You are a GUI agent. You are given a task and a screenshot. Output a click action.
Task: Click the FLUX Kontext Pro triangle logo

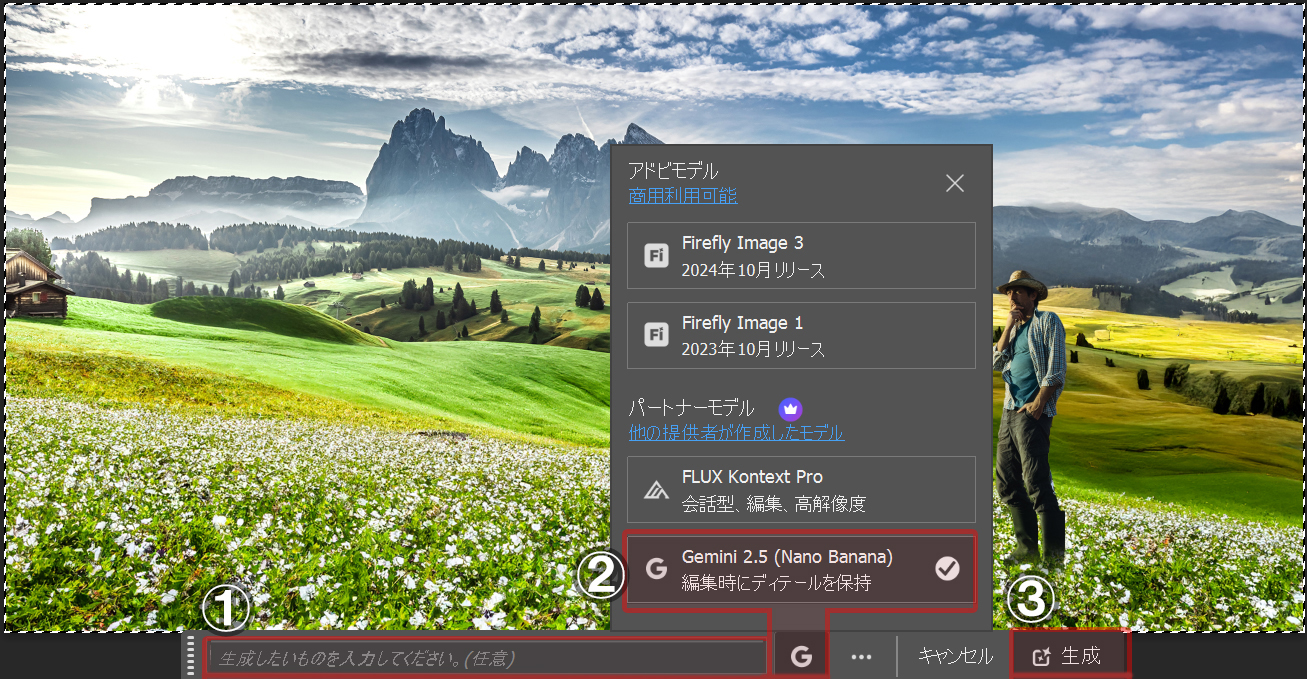point(656,490)
